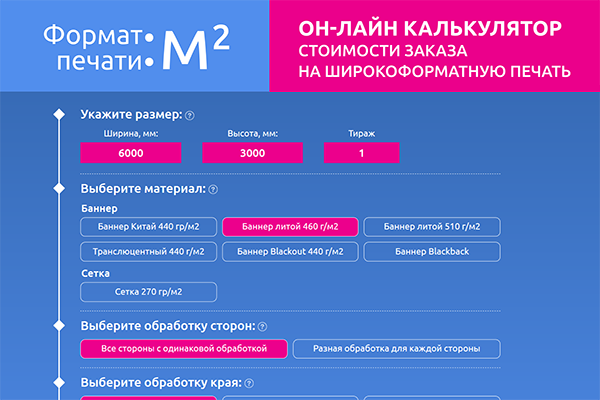Select Все стороны с одинаковой обработкой
Image resolution: width=600 pixels, height=400 pixels.
(184, 349)
